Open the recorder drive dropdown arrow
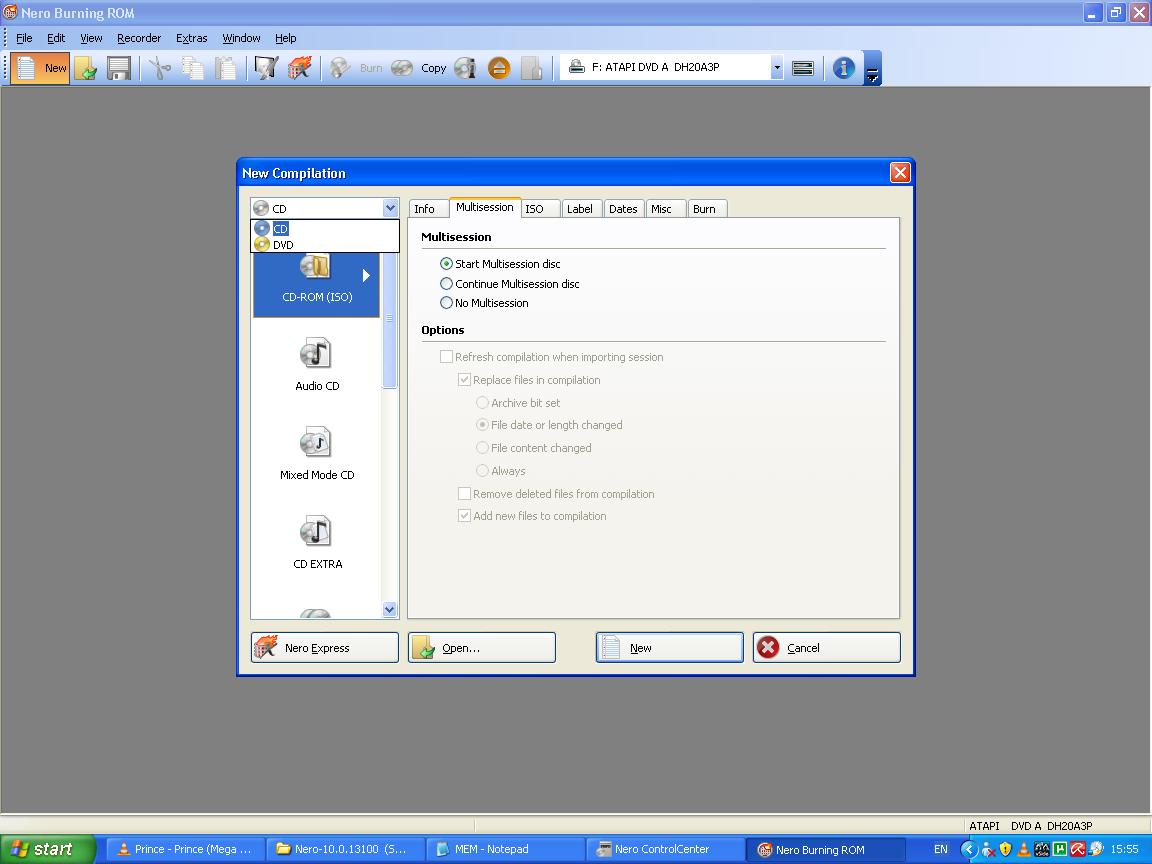1152x864 pixels. pos(777,68)
